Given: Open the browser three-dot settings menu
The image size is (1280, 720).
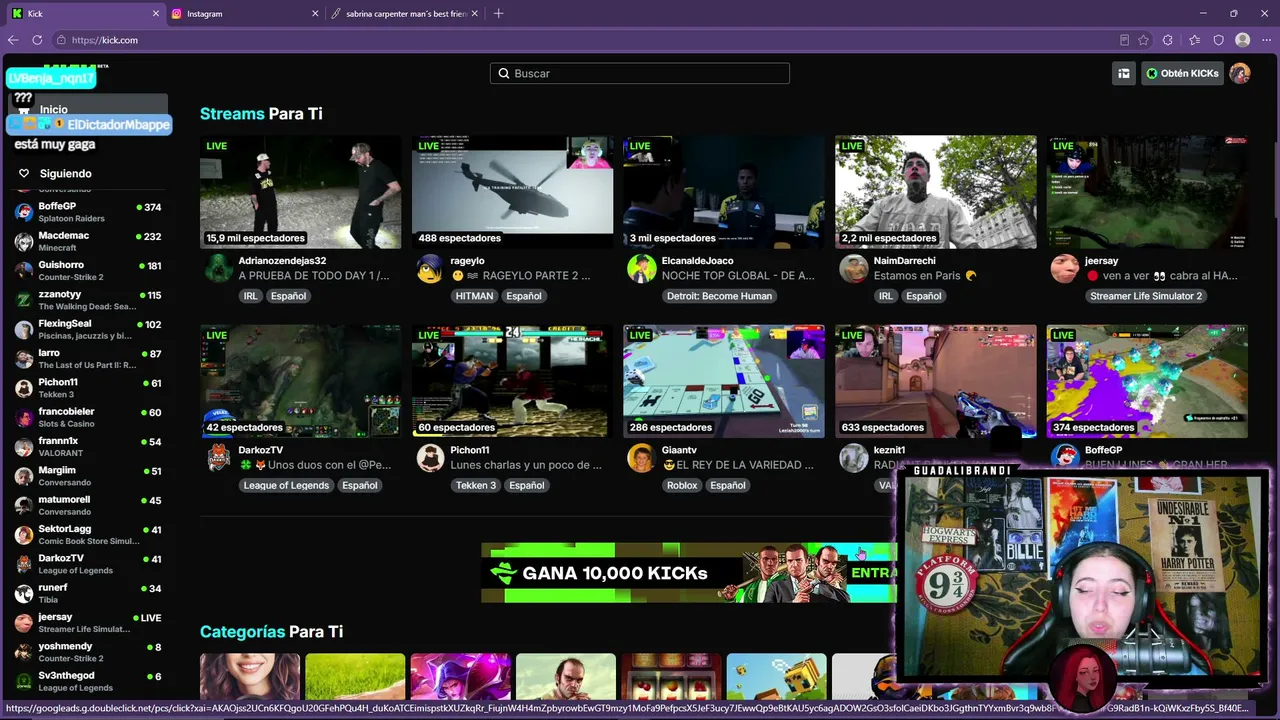Looking at the screenshot, I should coord(1266,40).
